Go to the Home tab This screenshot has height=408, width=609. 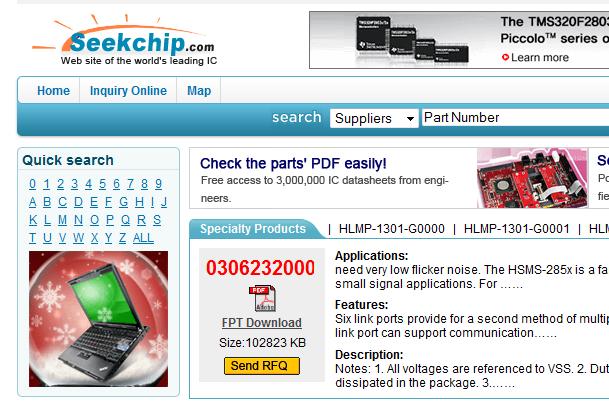pyautogui.click(x=53, y=91)
